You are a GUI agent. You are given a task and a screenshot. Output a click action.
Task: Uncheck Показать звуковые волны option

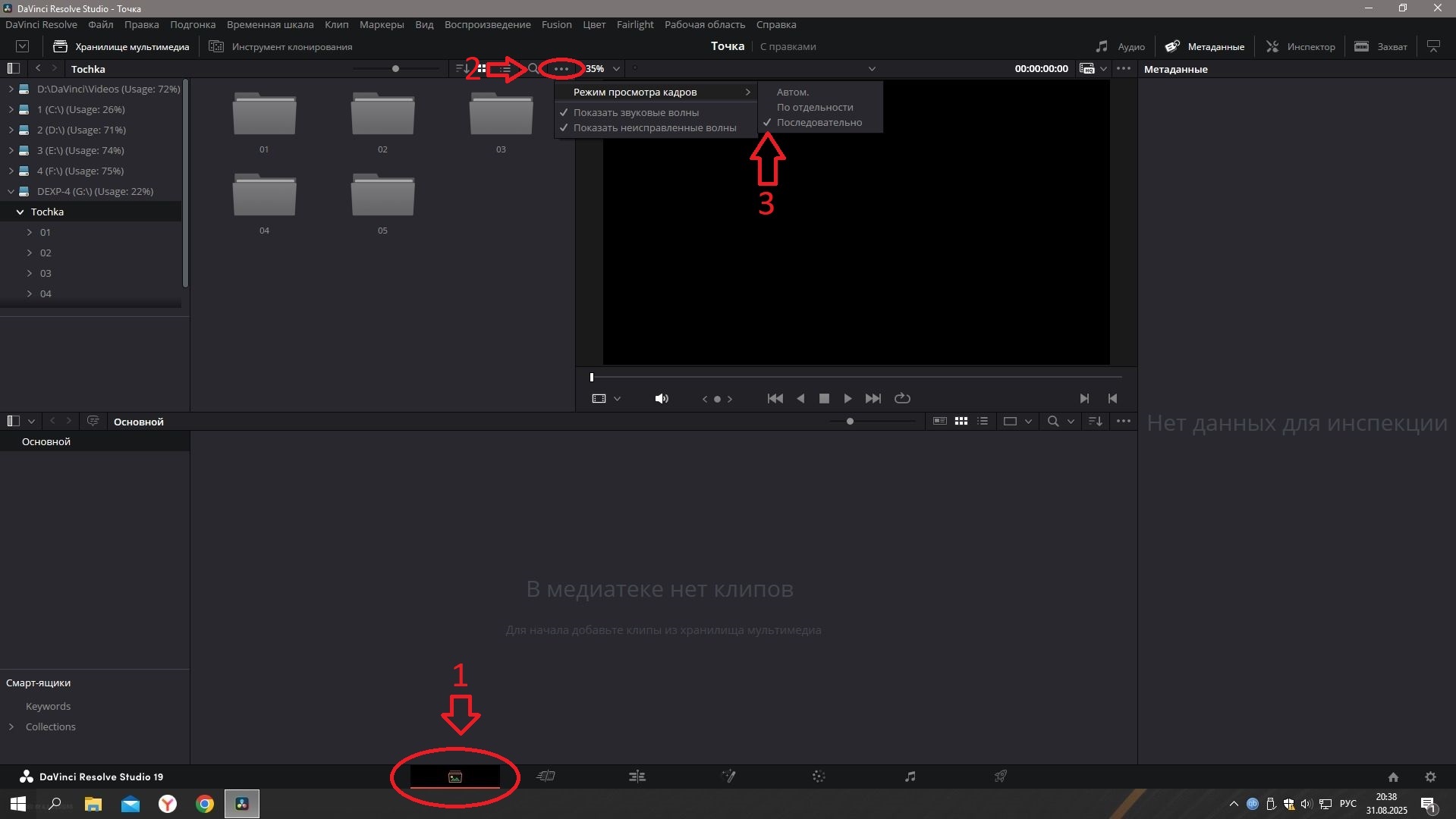(x=636, y=112)
